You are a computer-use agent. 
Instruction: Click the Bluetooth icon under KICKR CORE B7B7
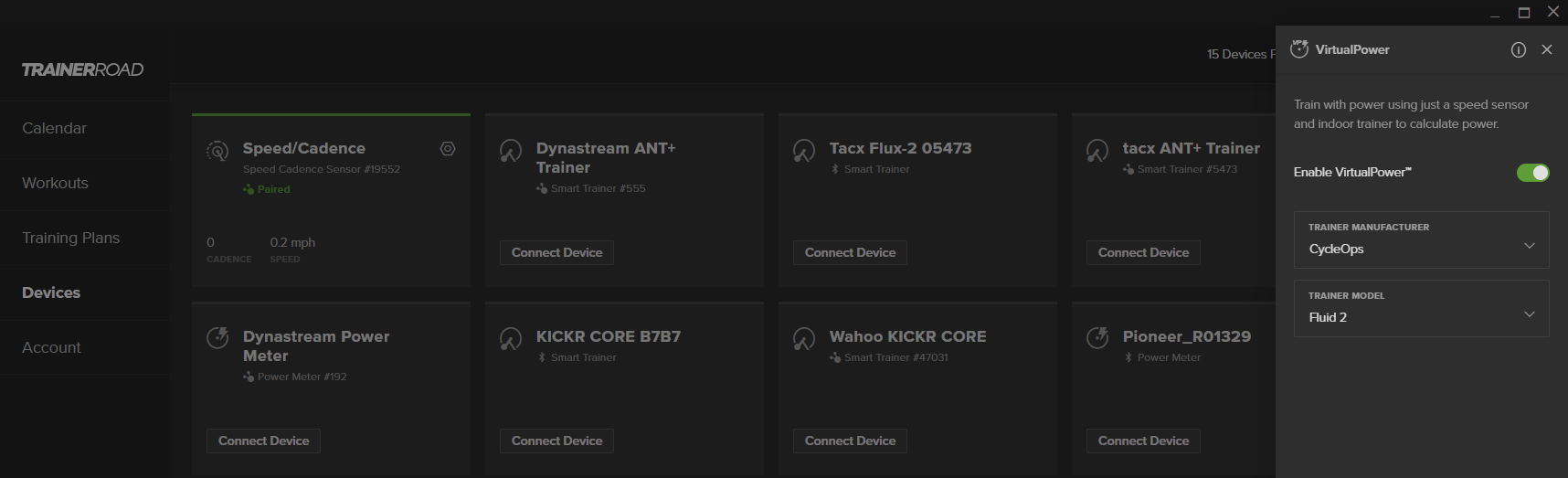[x=542, y=357]
